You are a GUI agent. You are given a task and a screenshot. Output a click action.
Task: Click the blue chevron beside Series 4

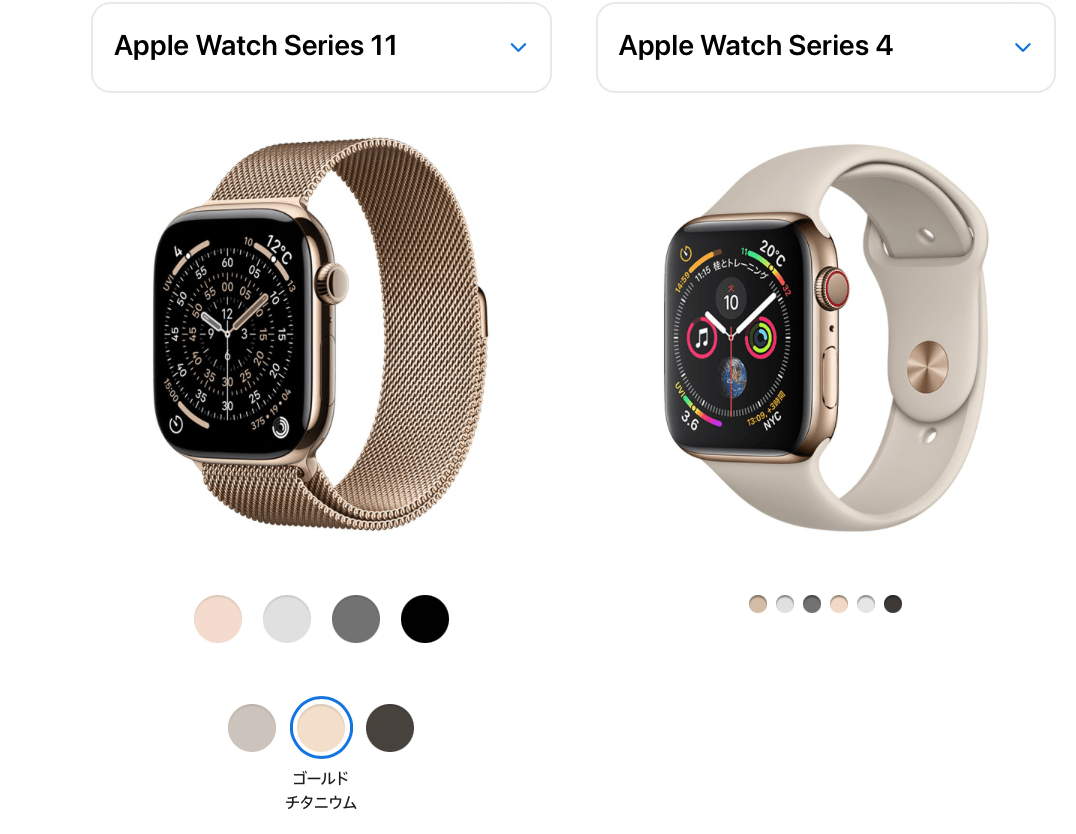tap(1022, 47)
